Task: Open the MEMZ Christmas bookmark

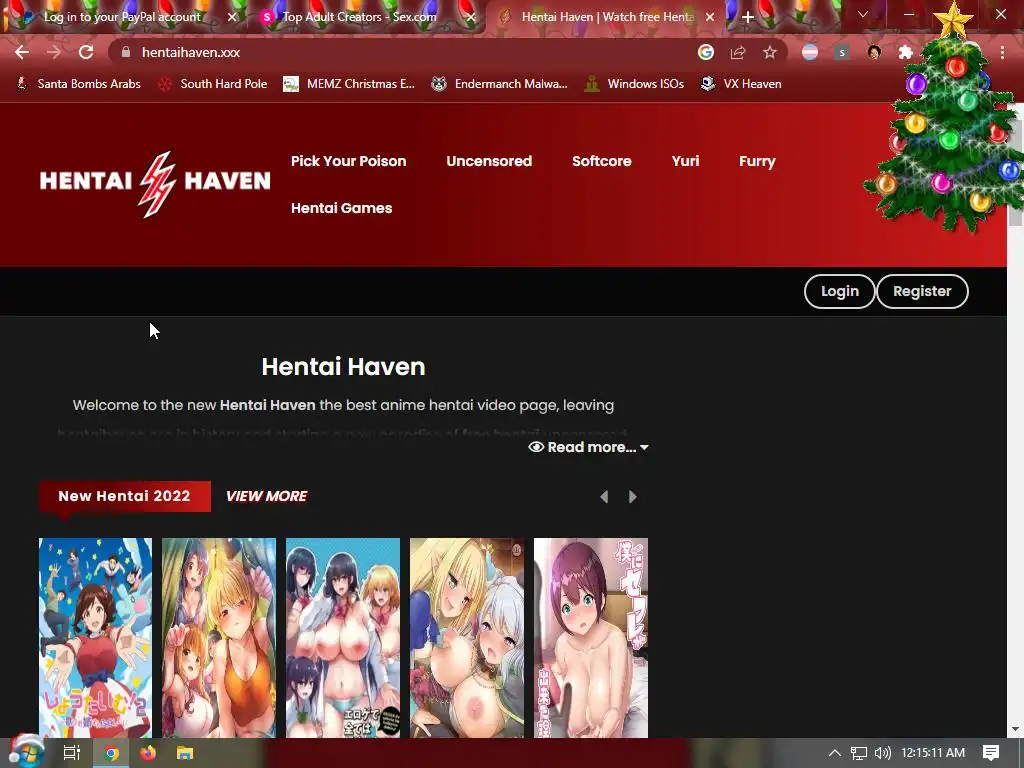Action: (x=349, y=84)
